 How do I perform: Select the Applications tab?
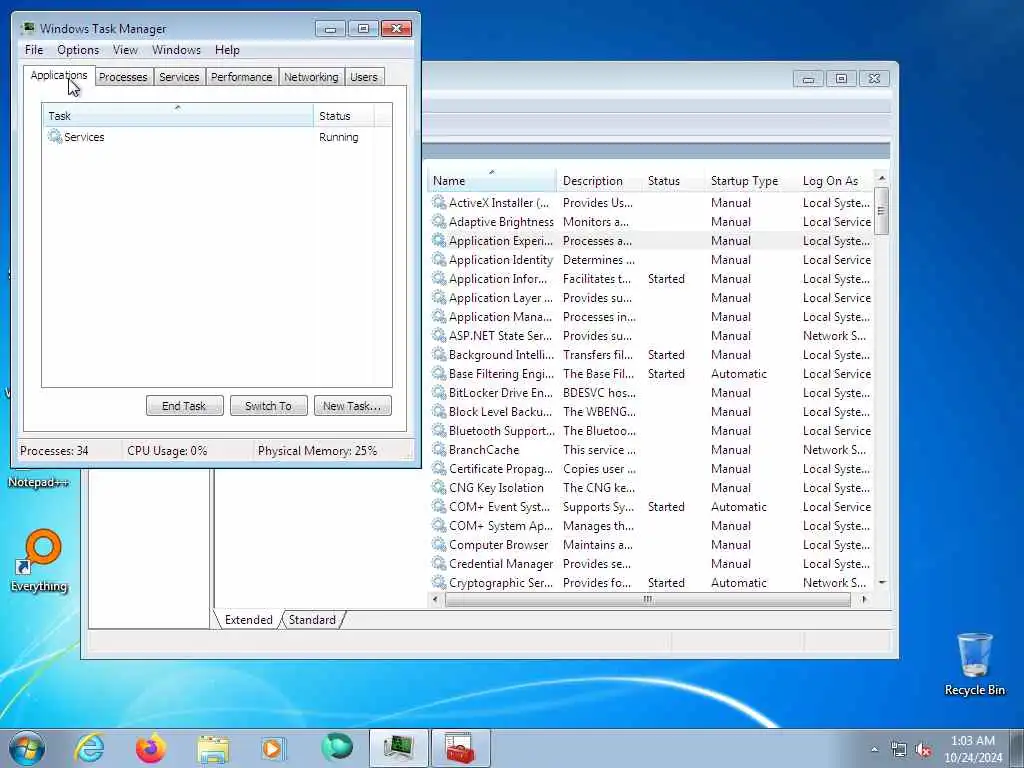[59, 75]
